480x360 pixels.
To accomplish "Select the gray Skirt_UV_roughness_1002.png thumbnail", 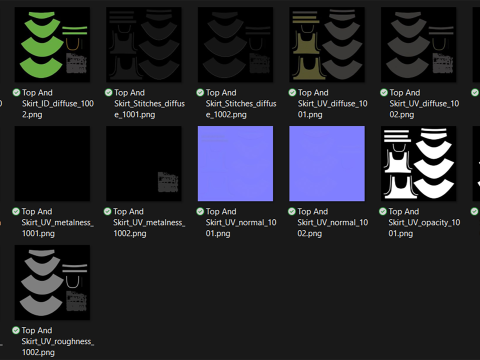I will pos(52,283).
